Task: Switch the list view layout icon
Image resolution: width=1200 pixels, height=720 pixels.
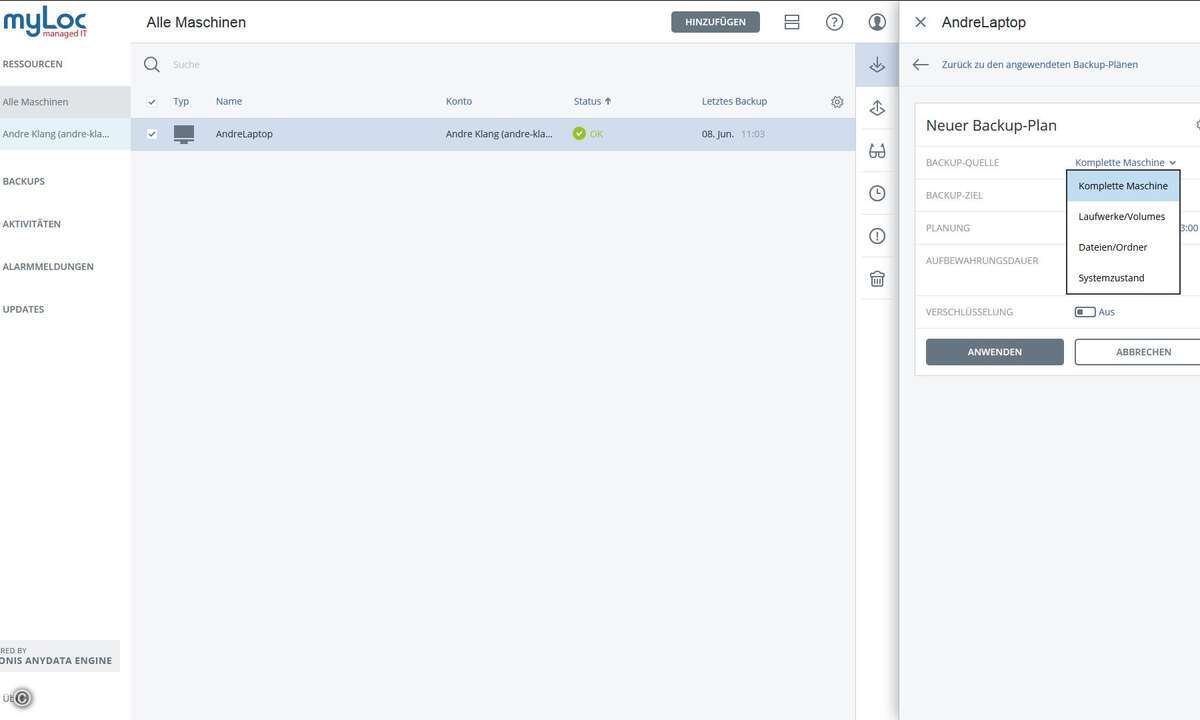Action: coord(792,22)
